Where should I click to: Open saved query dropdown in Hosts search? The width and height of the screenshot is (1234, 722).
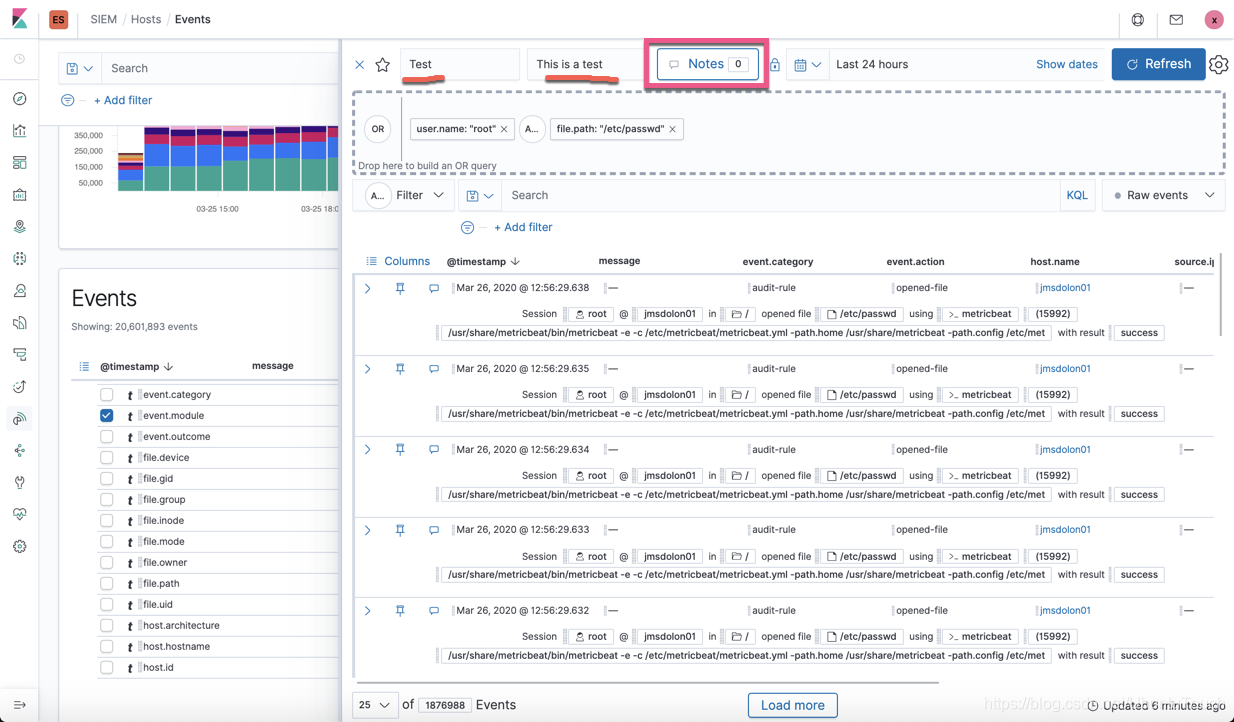(x=80, y=69)
